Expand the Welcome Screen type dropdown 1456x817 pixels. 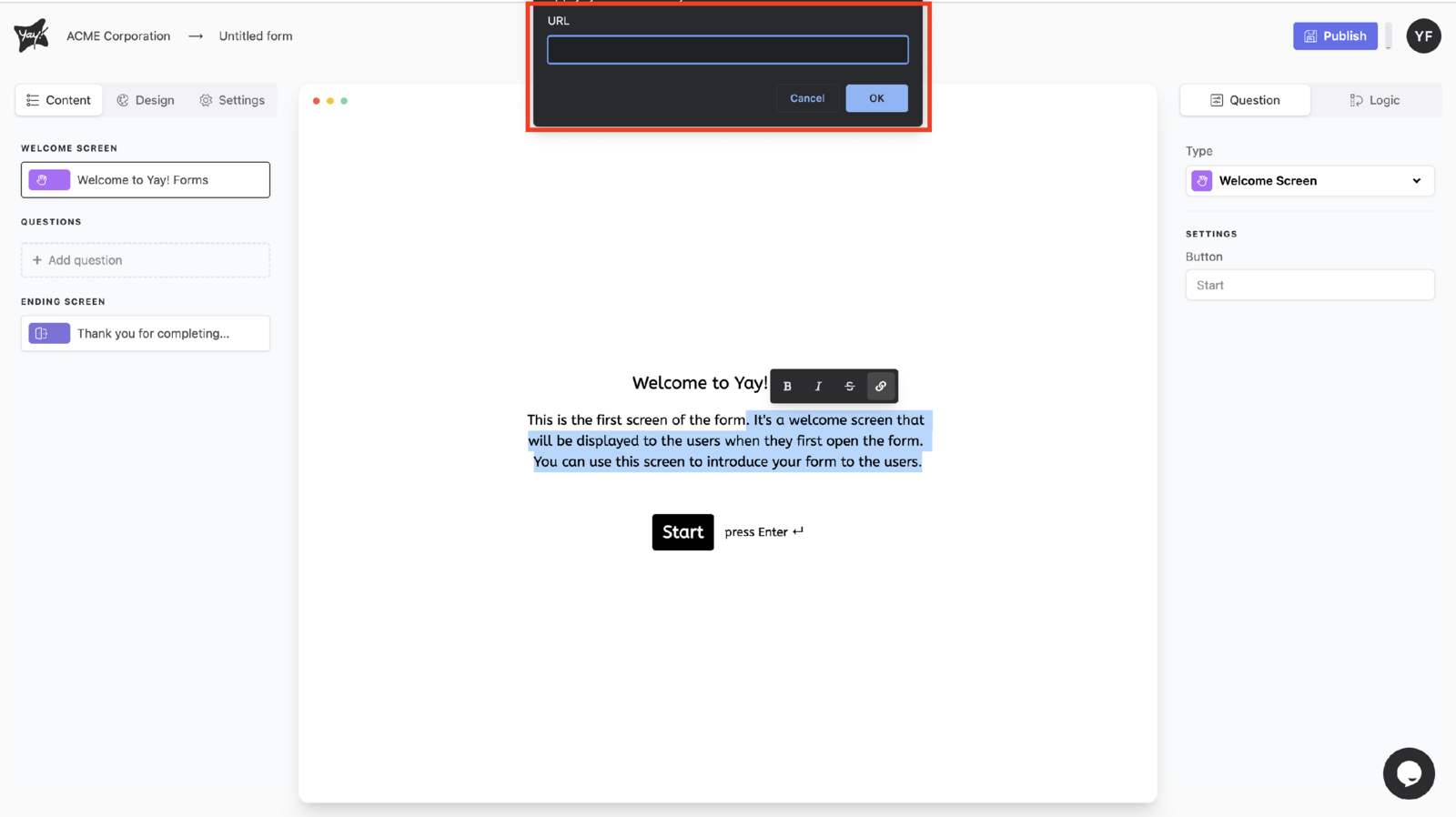(x=1309, y=181)
